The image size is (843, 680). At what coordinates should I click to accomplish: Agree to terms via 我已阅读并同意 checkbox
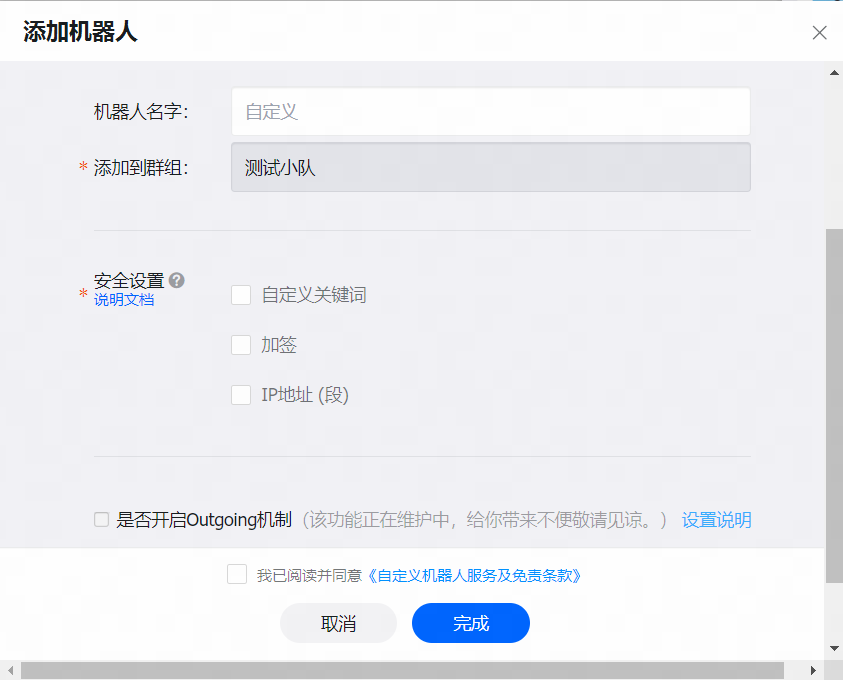click(x=237, y=575)
